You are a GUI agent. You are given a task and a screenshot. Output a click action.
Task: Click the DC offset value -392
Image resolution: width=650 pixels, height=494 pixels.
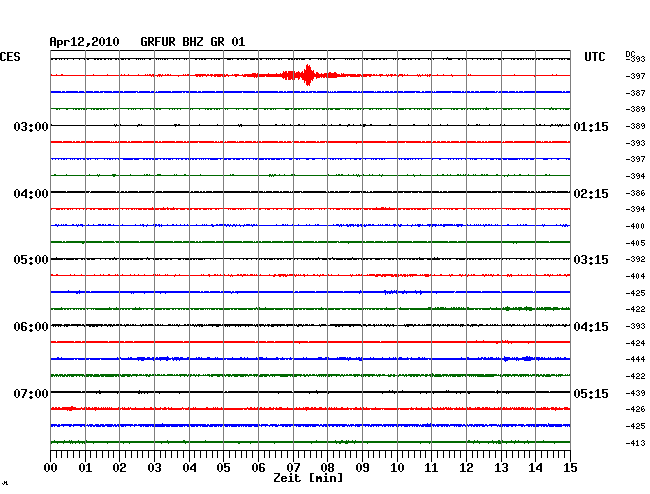[x=635, y=259]
